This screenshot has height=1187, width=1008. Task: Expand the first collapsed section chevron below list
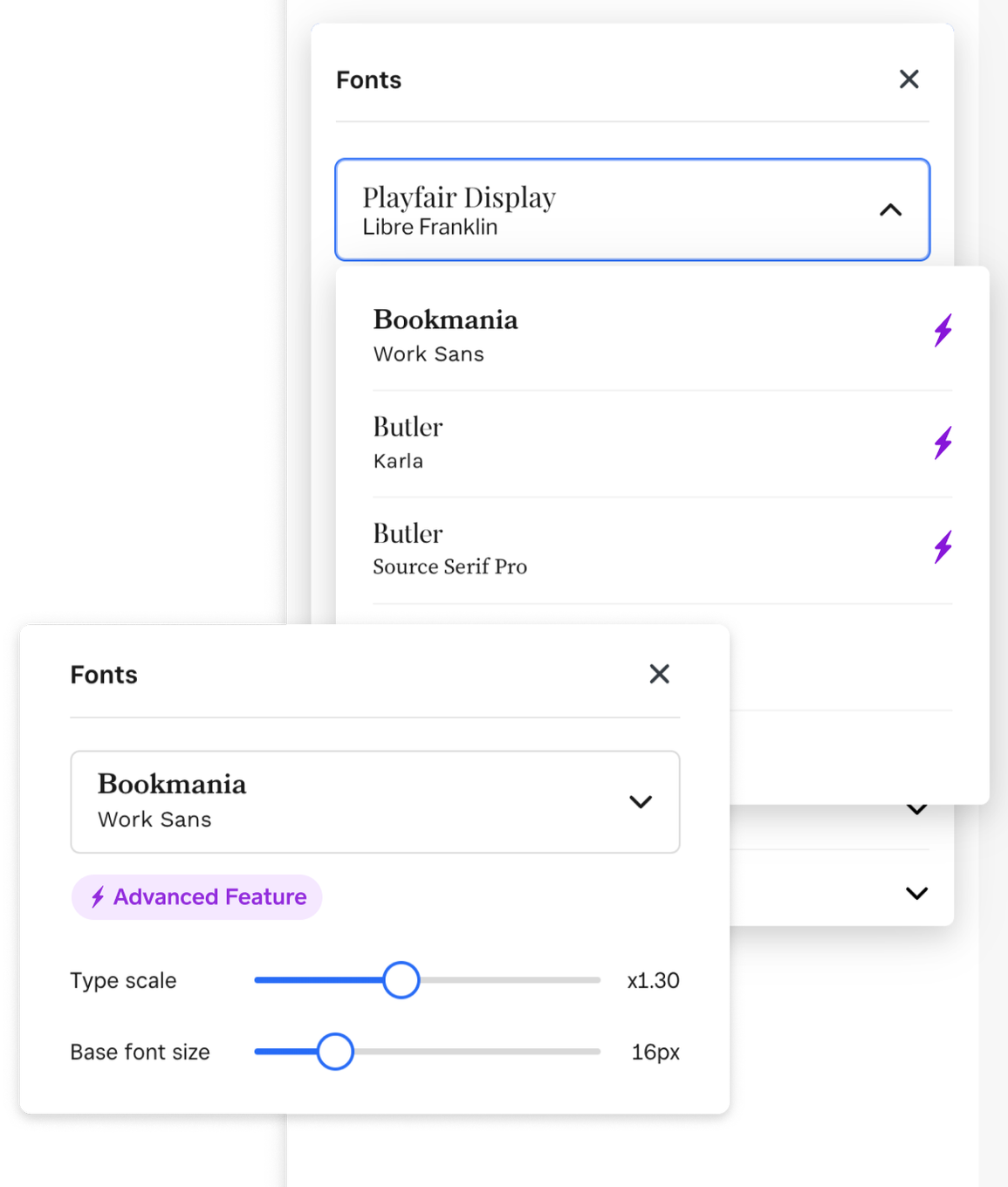pos(916,809)
